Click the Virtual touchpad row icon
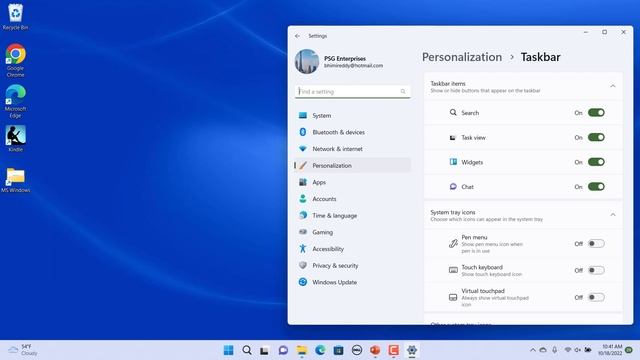 [x=453, y=297]
